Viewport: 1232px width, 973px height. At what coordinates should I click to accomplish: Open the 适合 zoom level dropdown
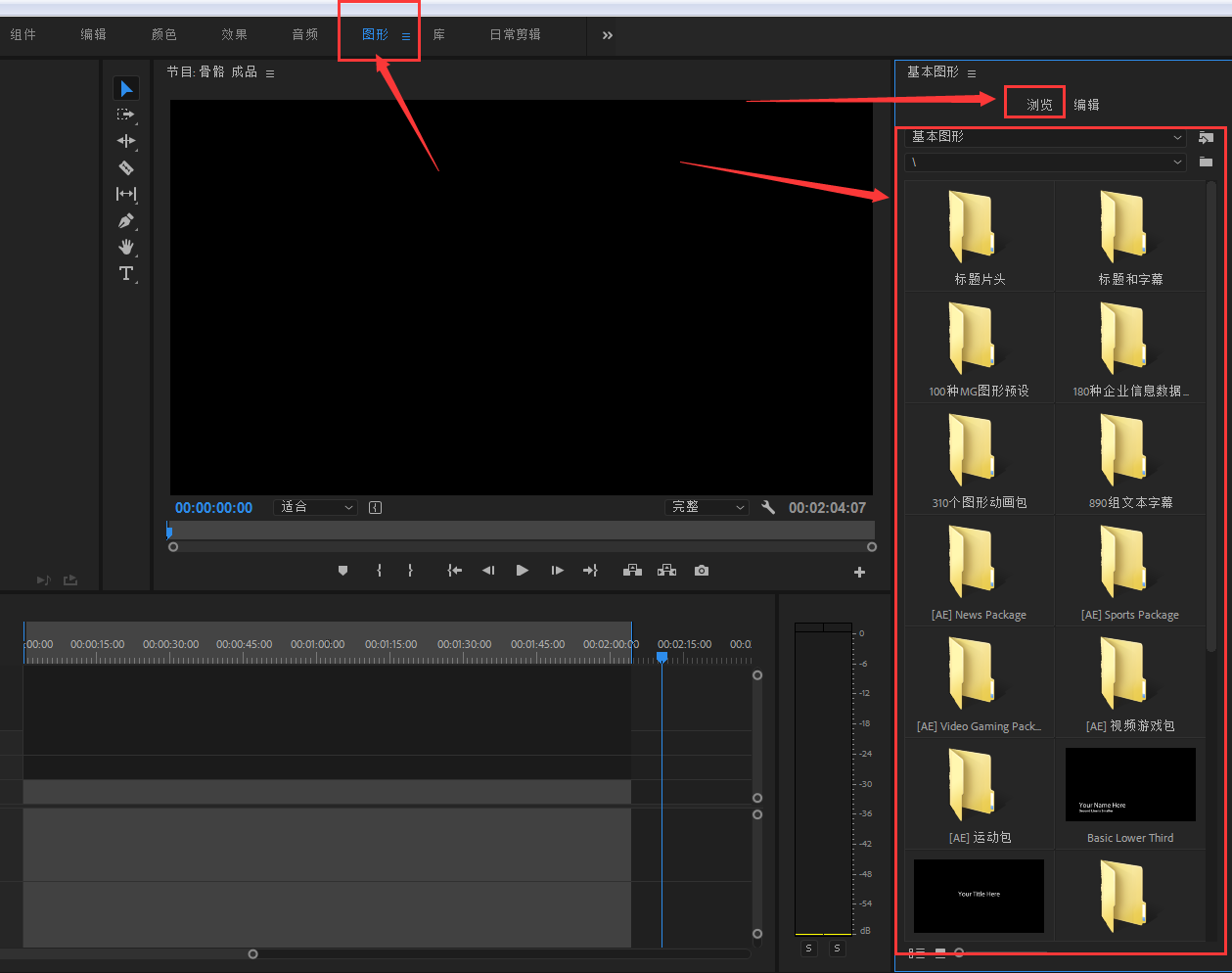click(x=315, y=507)
